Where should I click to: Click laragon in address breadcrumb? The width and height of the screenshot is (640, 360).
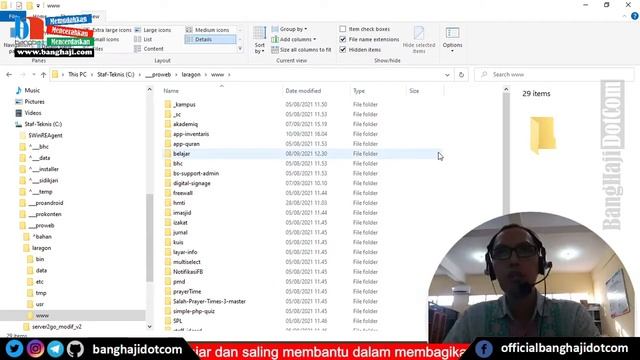(x=191, y=75)
